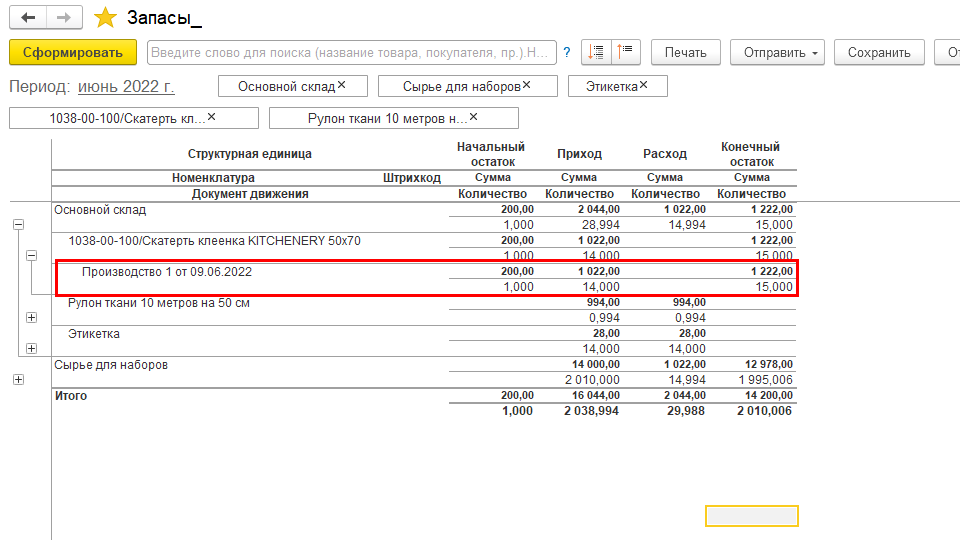Open the Отправить dropdown menu
This screenshot has height=540, width=960.
(x=776, y=52)
